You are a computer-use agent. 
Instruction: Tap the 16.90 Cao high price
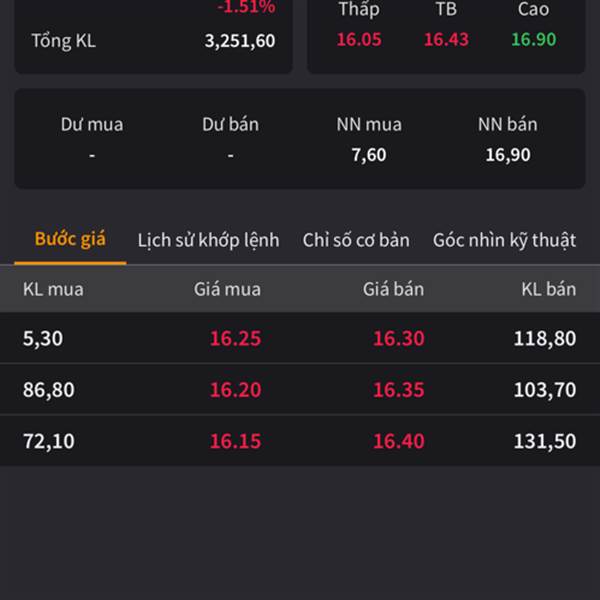[534, 39]
